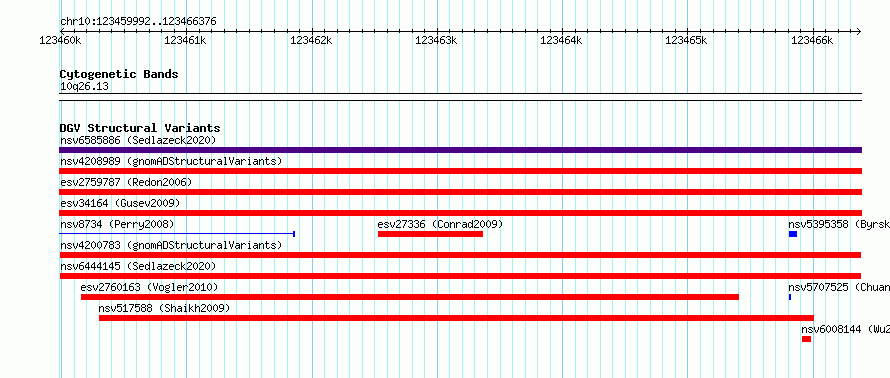The image size is (890, 378).
Task: Click the 123466k ruler label
Action: click(812, 40)
